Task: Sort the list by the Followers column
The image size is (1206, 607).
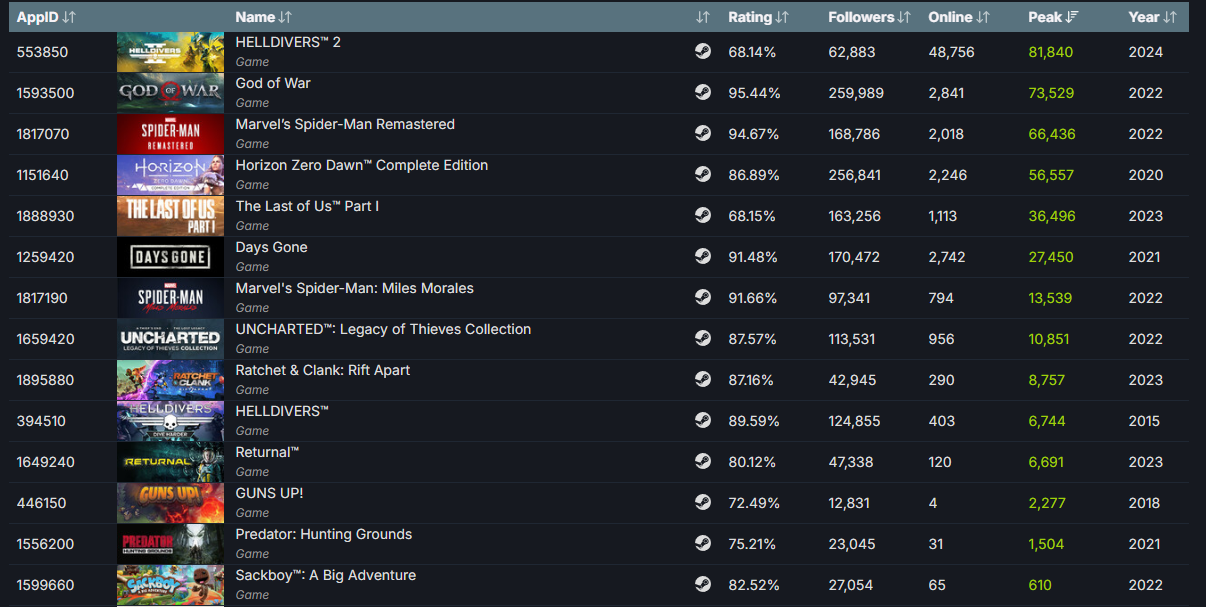Action: pyautogui.click(x=869, y=17)
